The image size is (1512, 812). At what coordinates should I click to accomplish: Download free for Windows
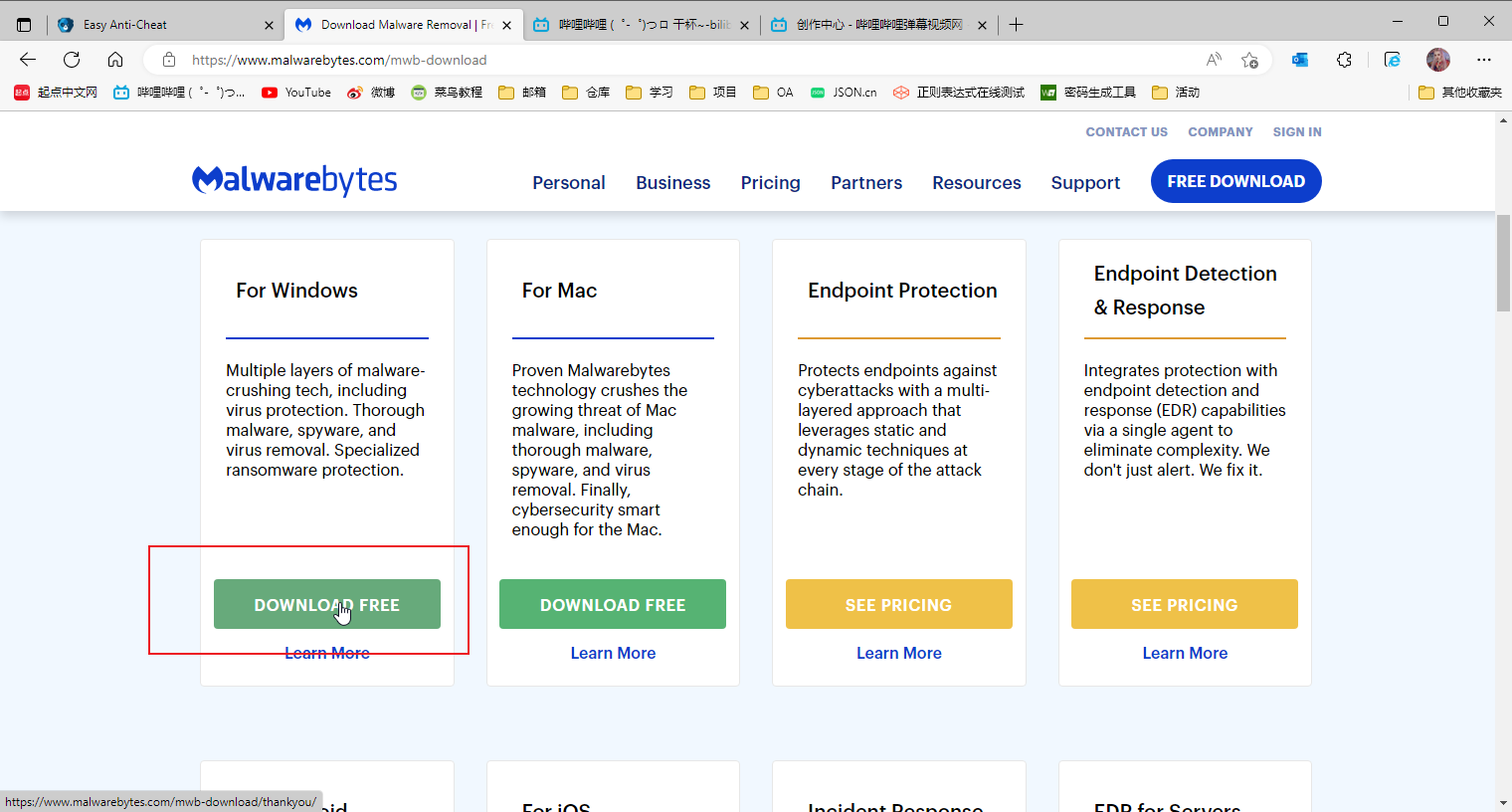click(x=327, y=604)
